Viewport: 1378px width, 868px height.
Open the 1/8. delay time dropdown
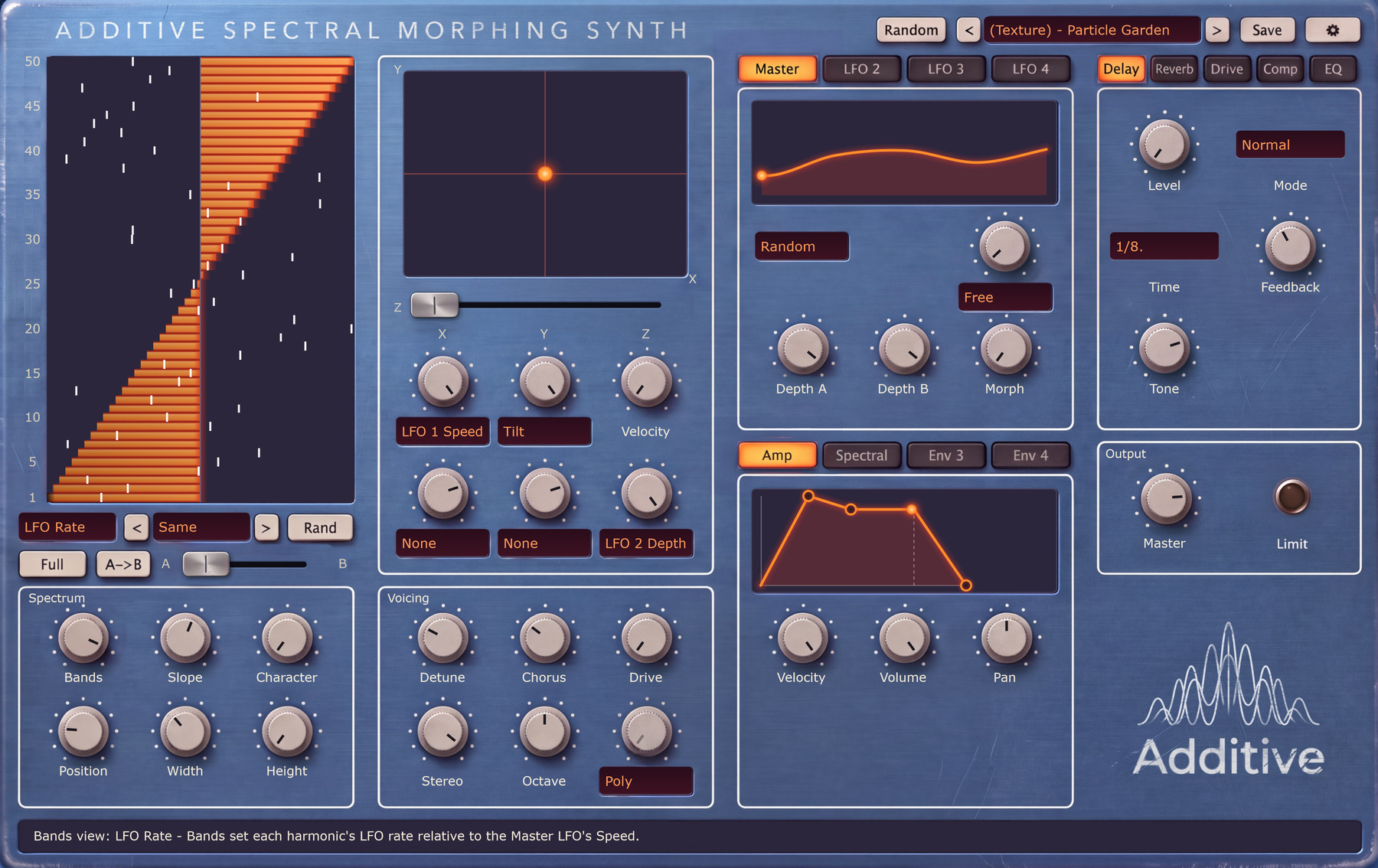pos(1164,246)
